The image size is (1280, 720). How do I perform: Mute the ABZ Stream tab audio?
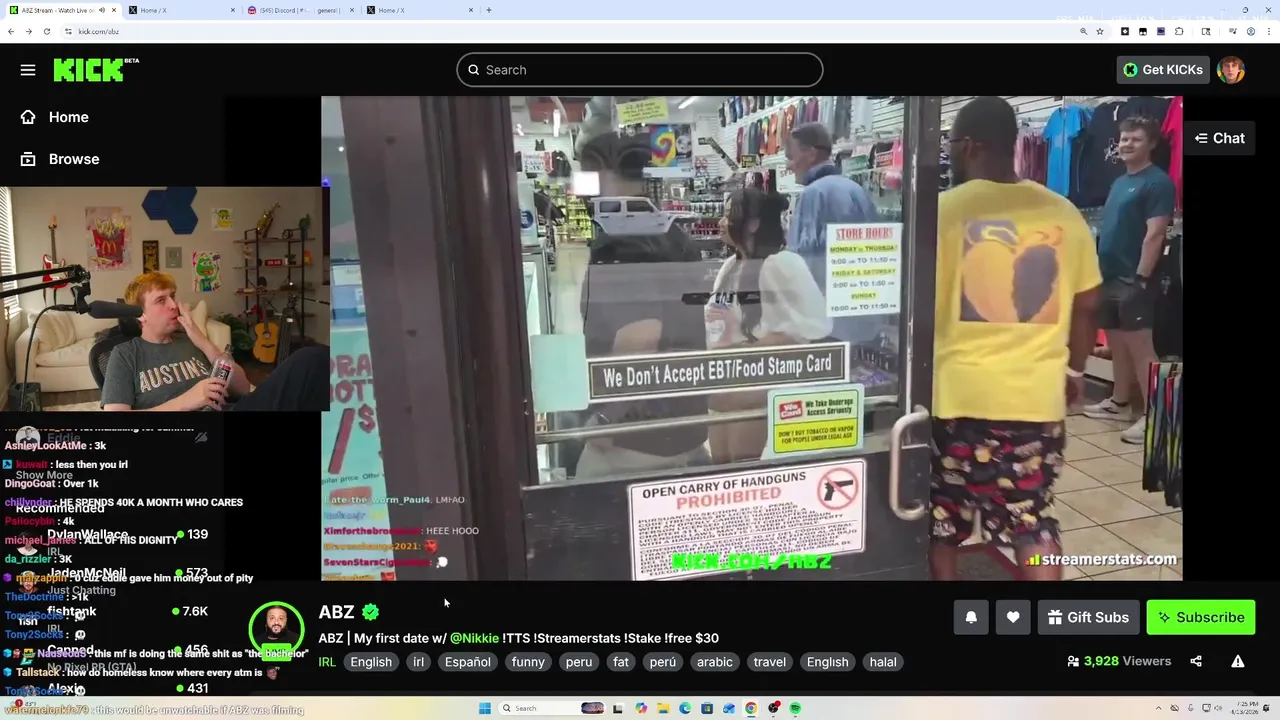pos(101,10)
